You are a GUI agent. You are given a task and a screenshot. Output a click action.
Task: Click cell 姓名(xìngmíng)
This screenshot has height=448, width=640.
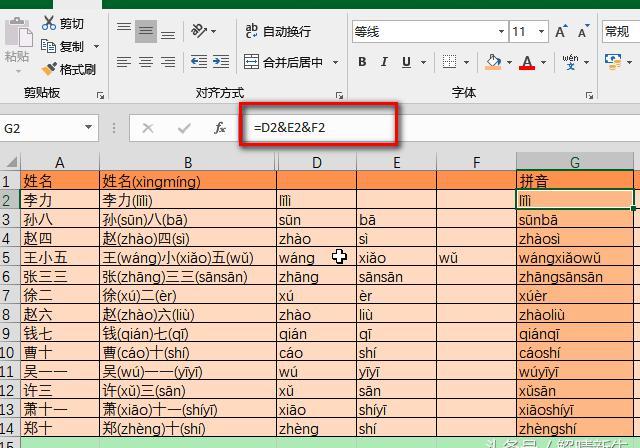pos(188,181)
